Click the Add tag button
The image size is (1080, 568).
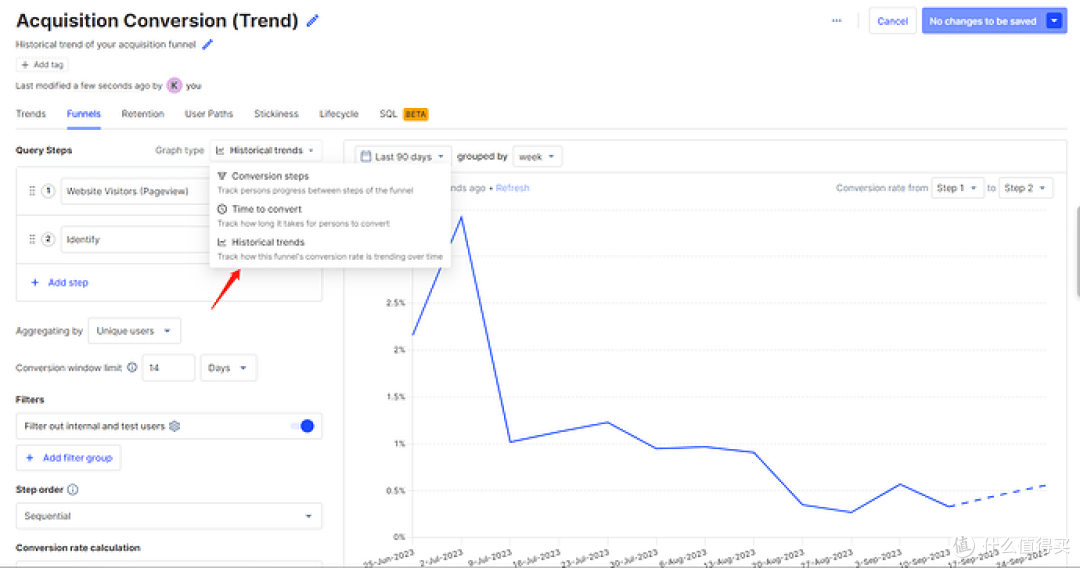tap(42, 65)
